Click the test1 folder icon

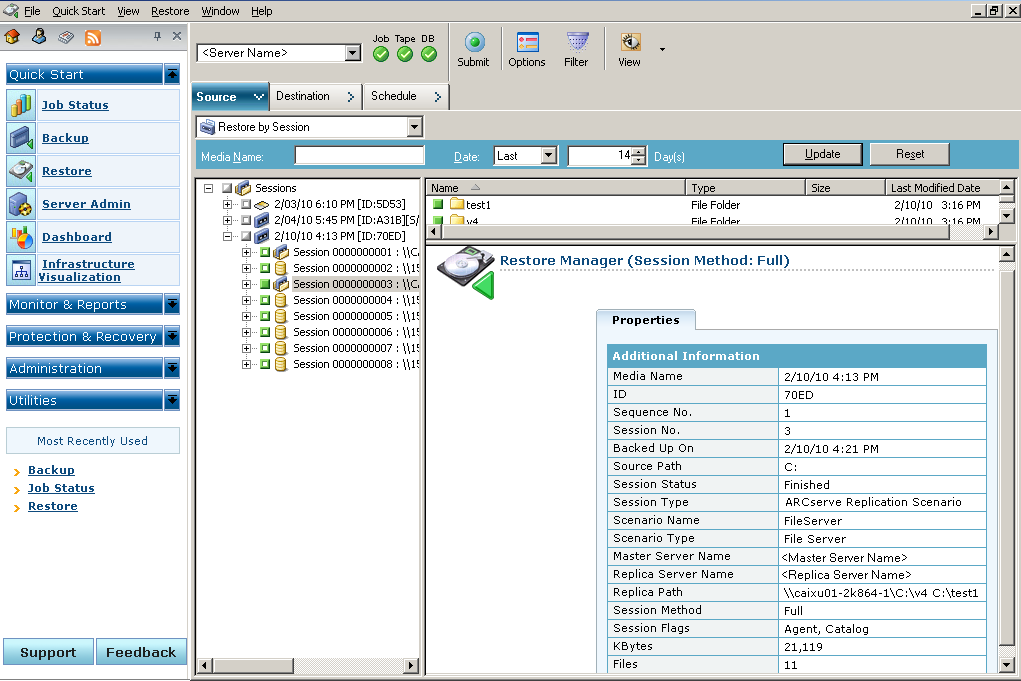pyautogui.click(x=457, y=204)
